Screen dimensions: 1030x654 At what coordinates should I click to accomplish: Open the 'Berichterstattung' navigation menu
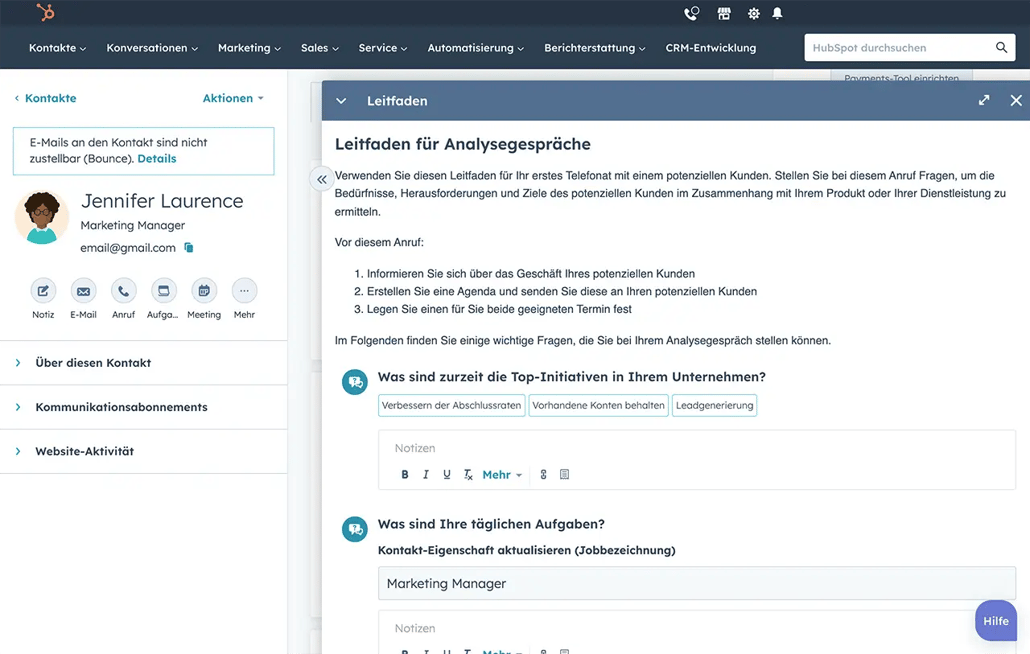click(x=594, y=48)
